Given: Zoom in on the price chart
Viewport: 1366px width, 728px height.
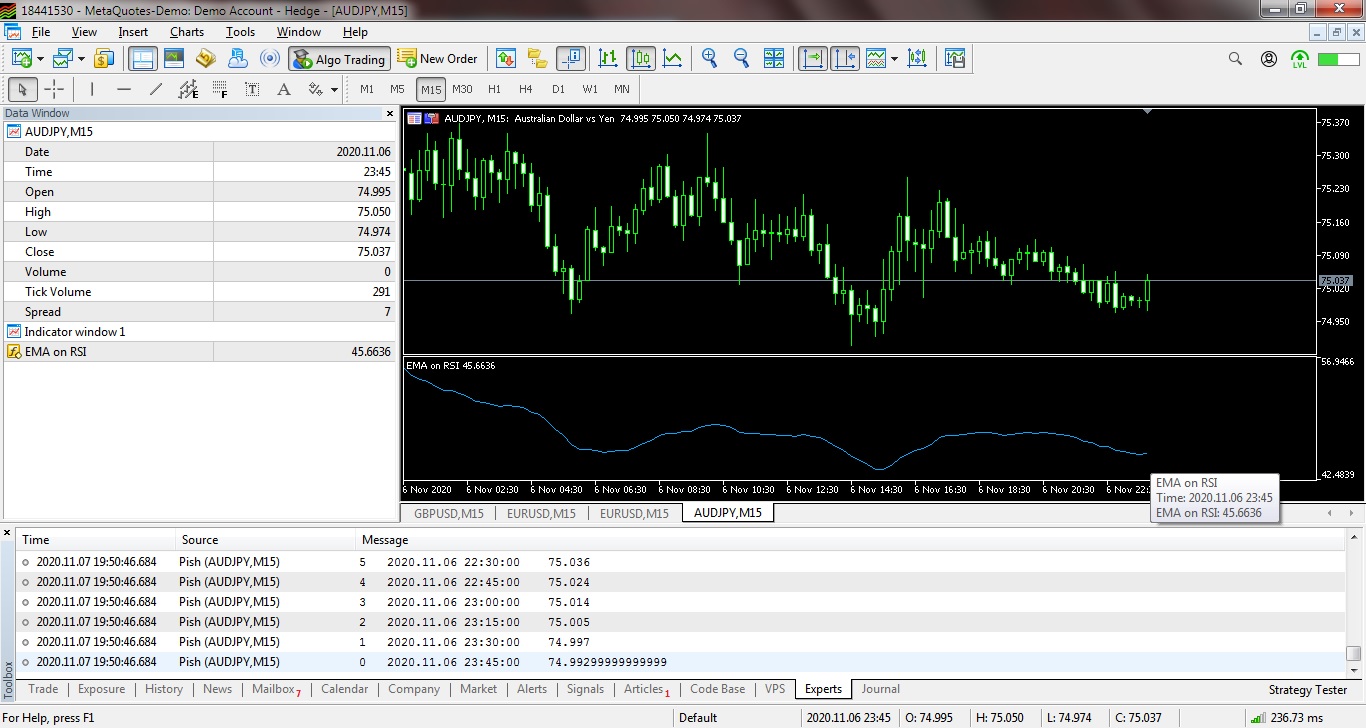Looking at the screenshot, I should point(710,58).
